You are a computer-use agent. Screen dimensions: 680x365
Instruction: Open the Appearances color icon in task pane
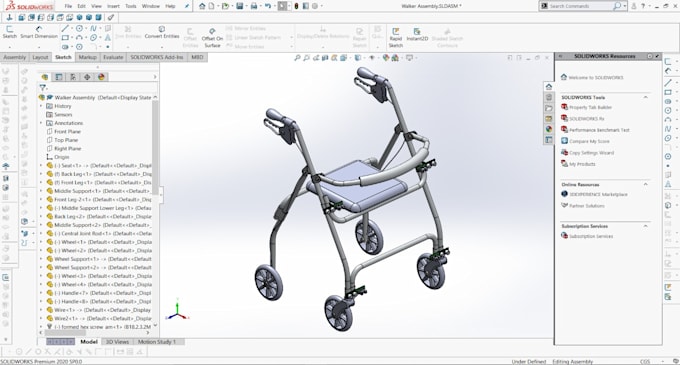(x=549, y=129)
